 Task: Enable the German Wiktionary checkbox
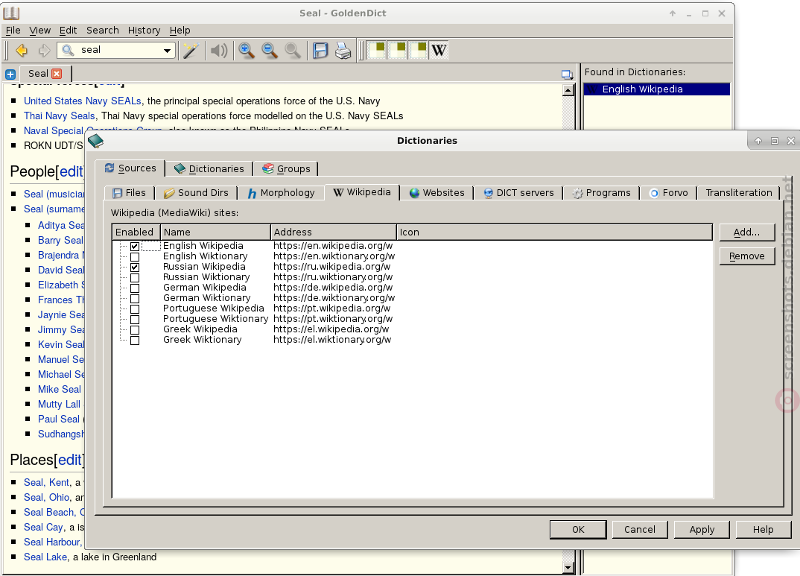point(135,298)
